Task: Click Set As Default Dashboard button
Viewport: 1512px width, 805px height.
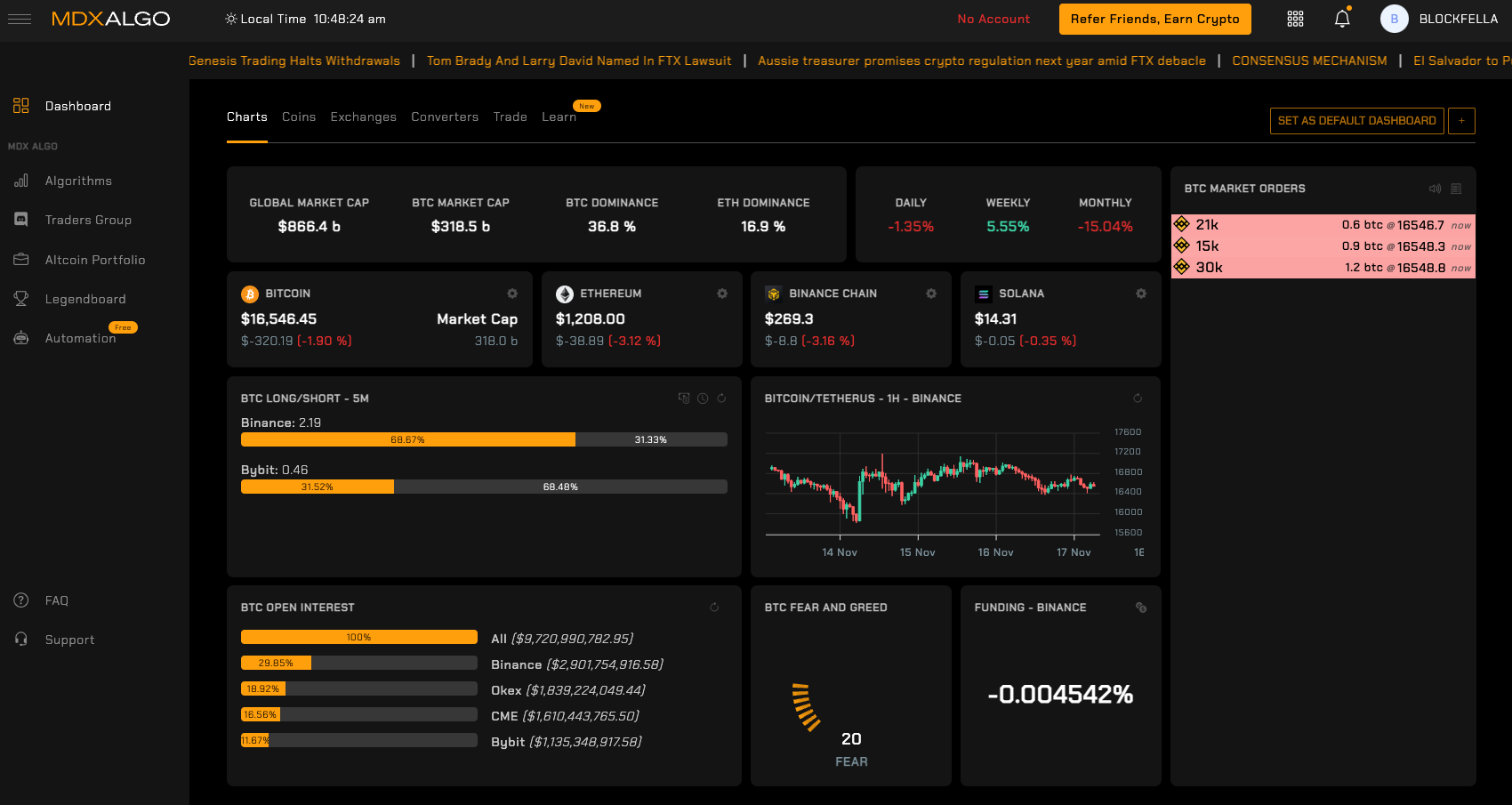Action: coord(1356,121)
